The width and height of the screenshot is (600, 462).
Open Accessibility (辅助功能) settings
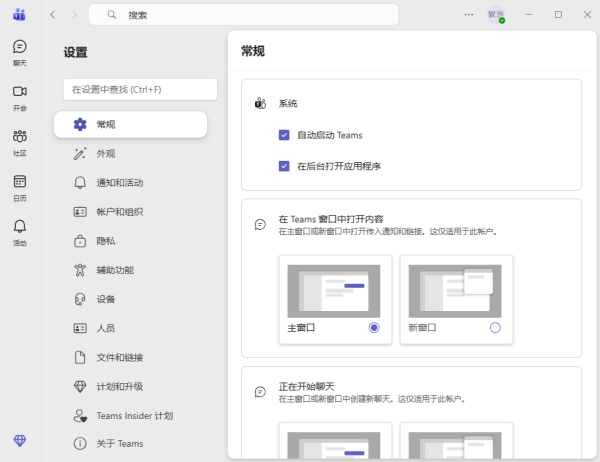click(130, 270)
